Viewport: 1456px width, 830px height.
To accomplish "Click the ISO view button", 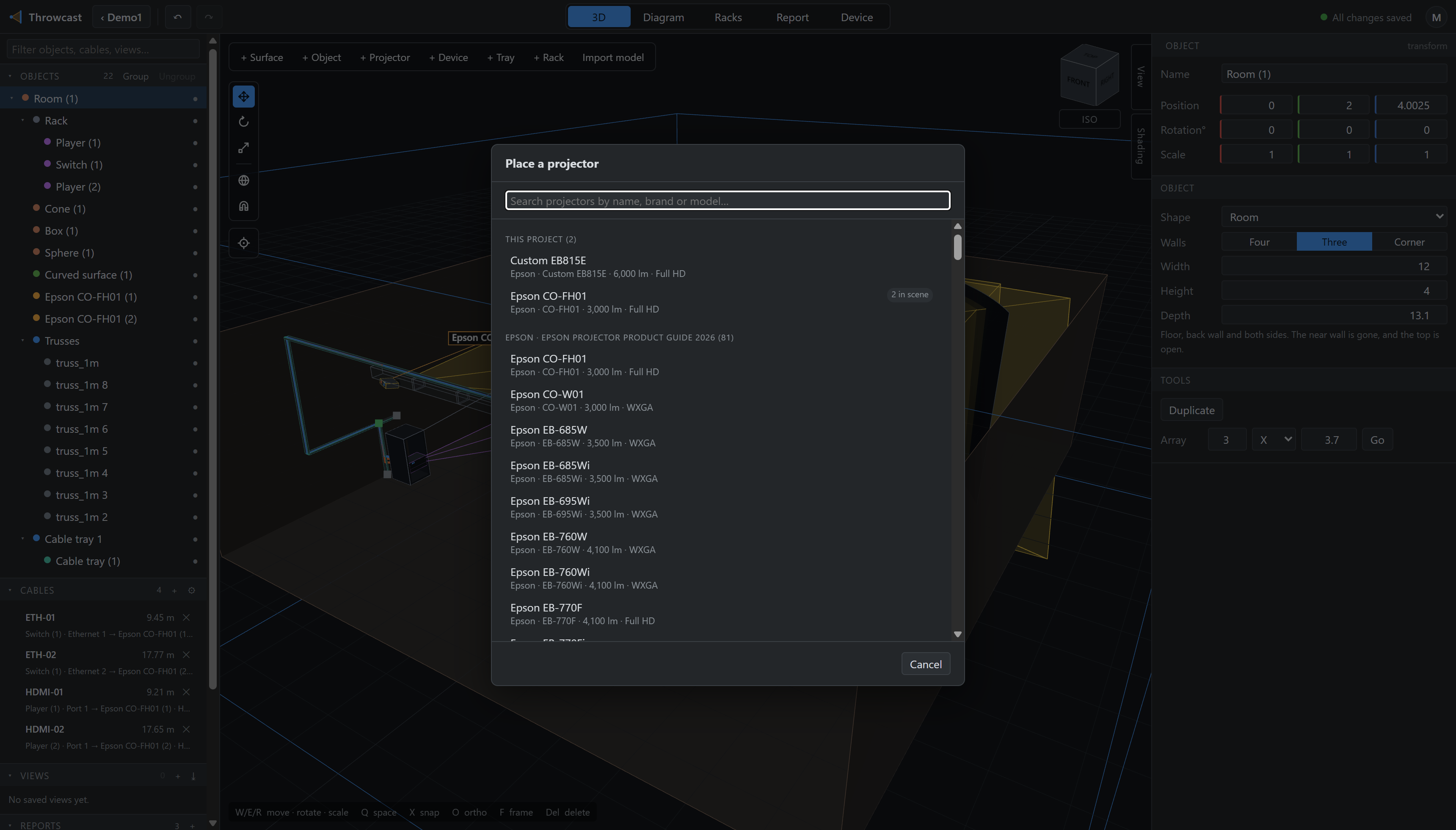I will [1089, 119].
